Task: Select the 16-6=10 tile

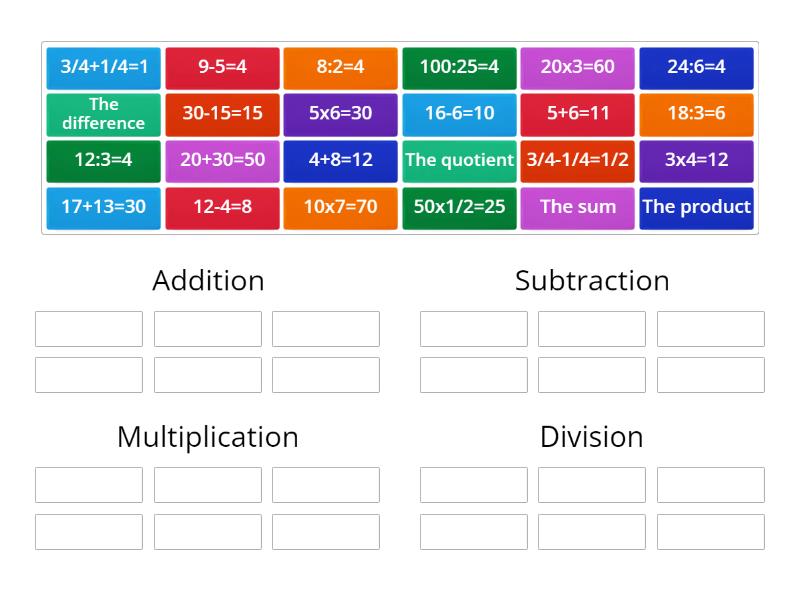Action: tap(459, 113)
